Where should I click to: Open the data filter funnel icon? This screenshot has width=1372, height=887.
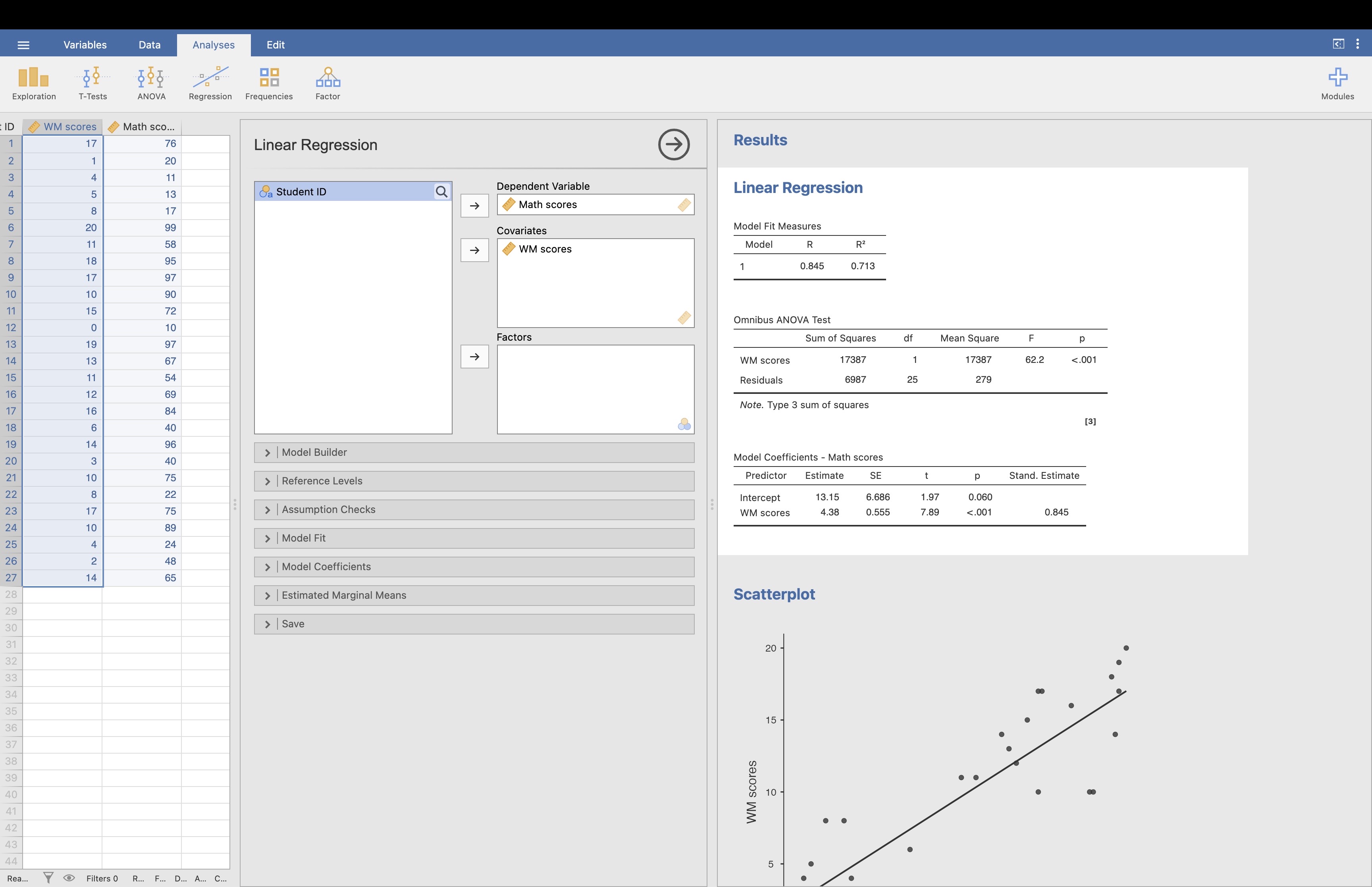click(x=48, y=878)
